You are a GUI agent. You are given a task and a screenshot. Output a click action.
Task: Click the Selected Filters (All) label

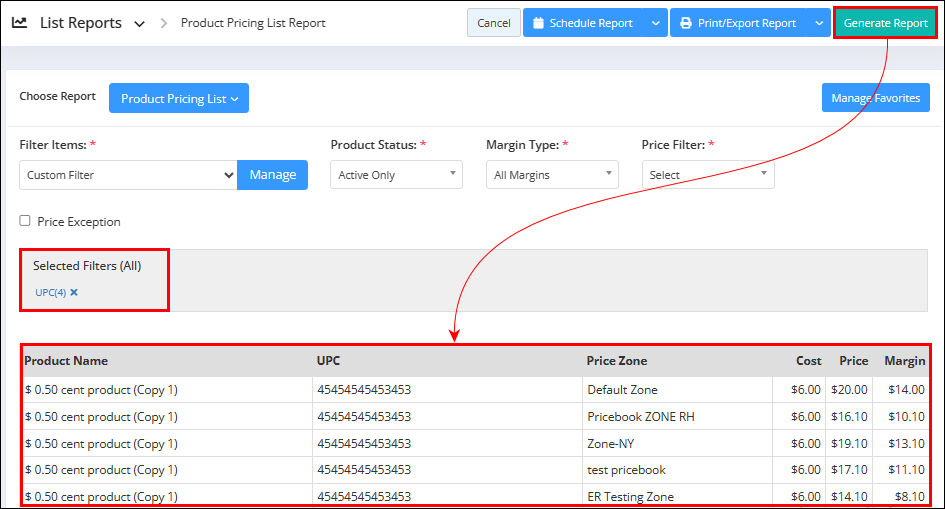(87, 266)
